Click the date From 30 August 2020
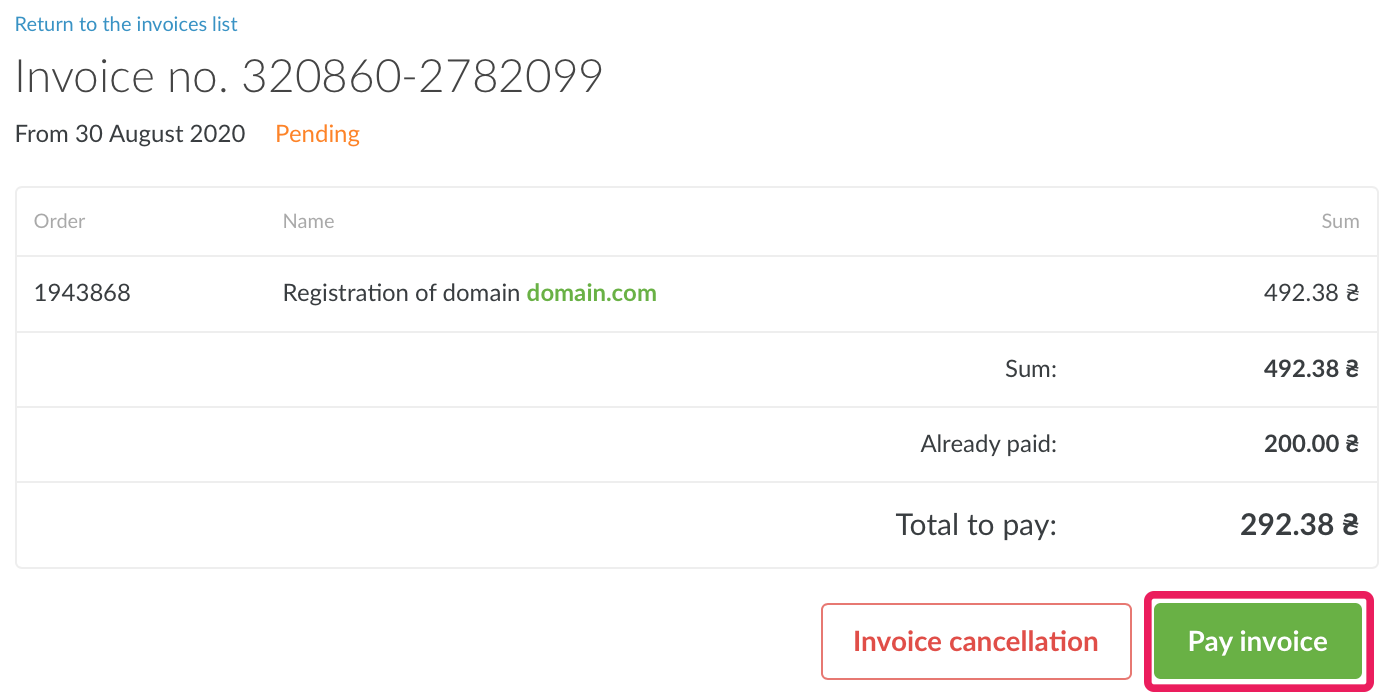 (x=130, y=134)
